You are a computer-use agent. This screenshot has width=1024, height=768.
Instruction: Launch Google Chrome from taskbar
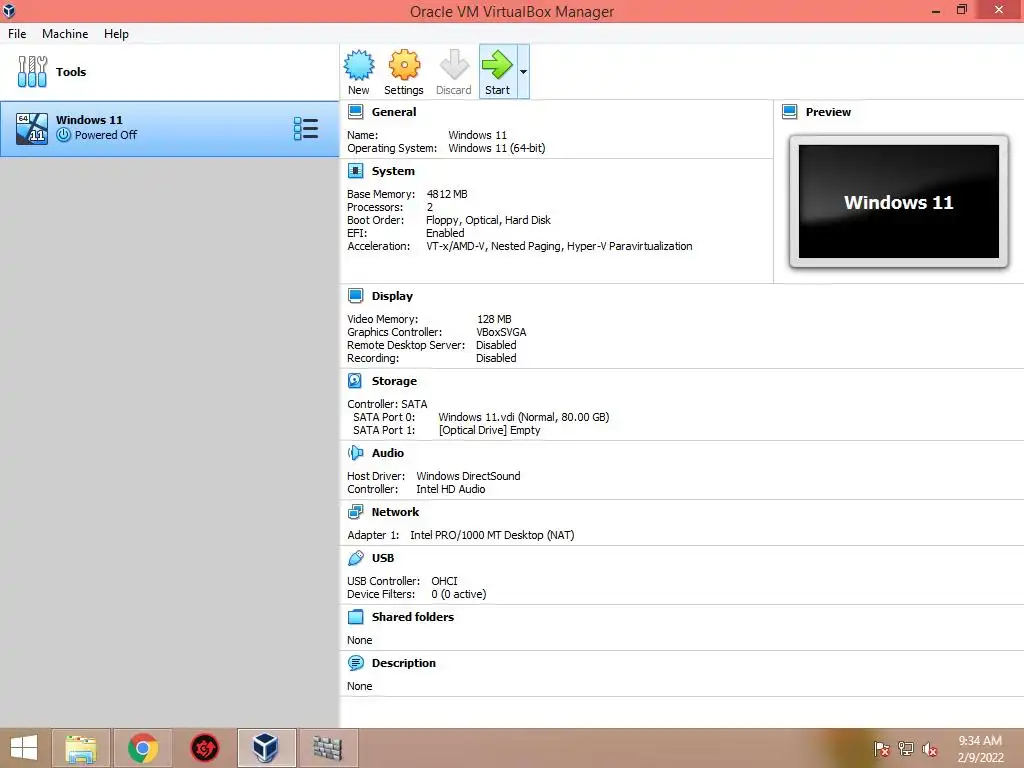pyautogui.click(x=143, y=748)
